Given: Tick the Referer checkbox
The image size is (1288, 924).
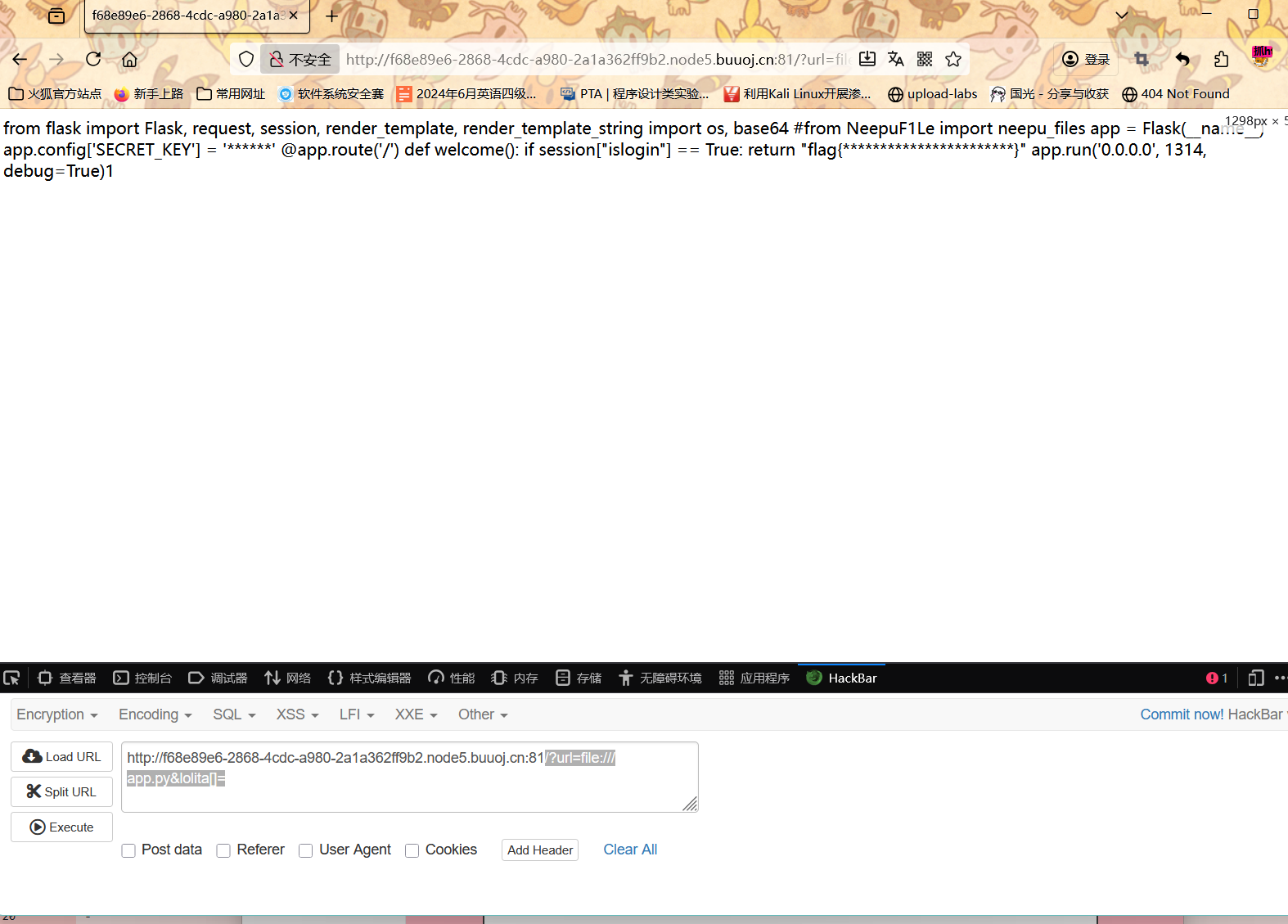Looking at the screenshot, I should 223,850.
